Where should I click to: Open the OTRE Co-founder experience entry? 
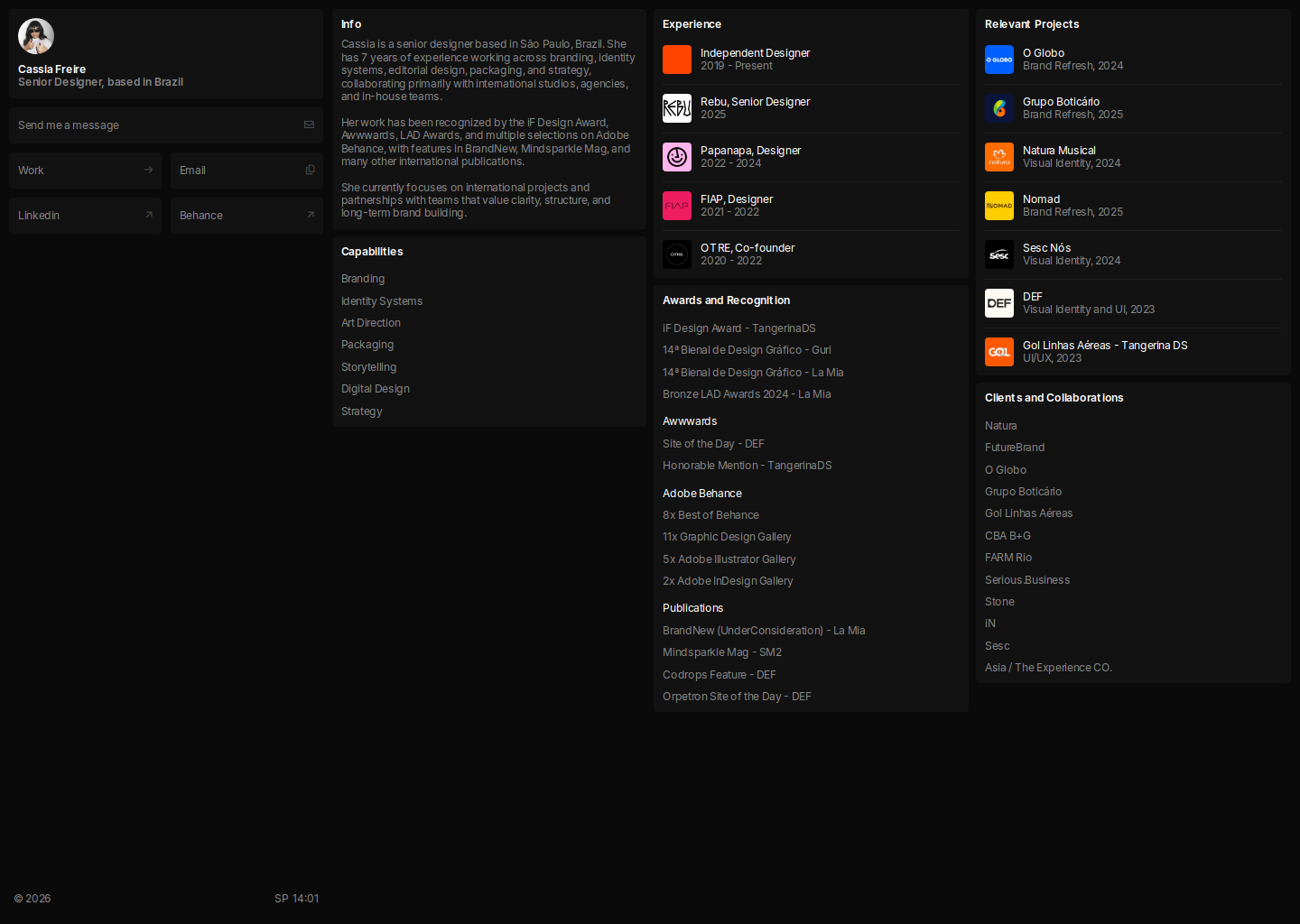click(x=747, y=254)
